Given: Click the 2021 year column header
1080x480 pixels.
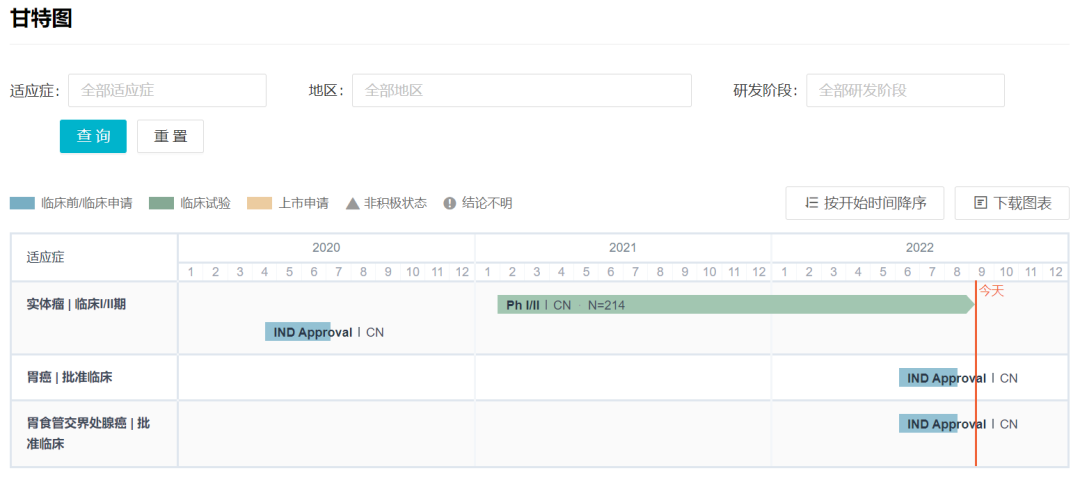Looking at the screenshot, I should tap(622, 248).
